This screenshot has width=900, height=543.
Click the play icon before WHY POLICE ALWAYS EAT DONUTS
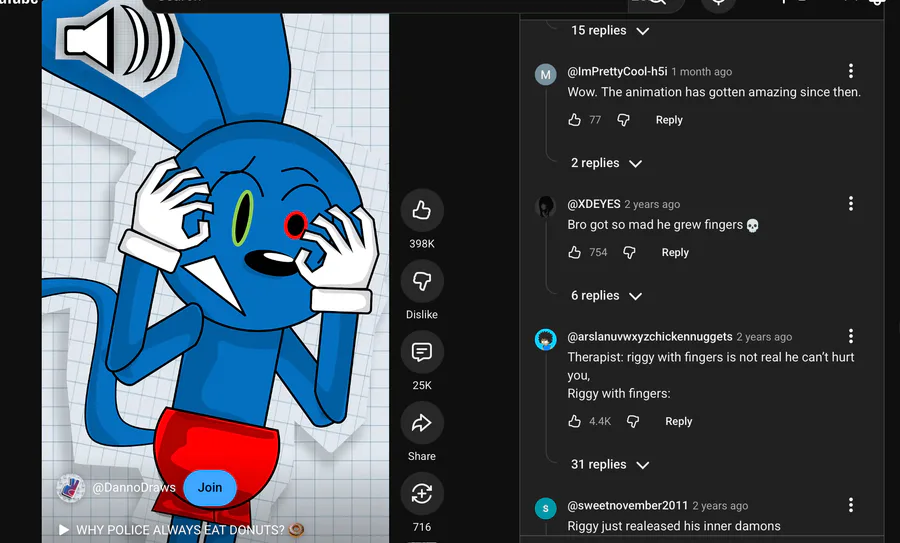pyautogui.click(x=64, y=529)
